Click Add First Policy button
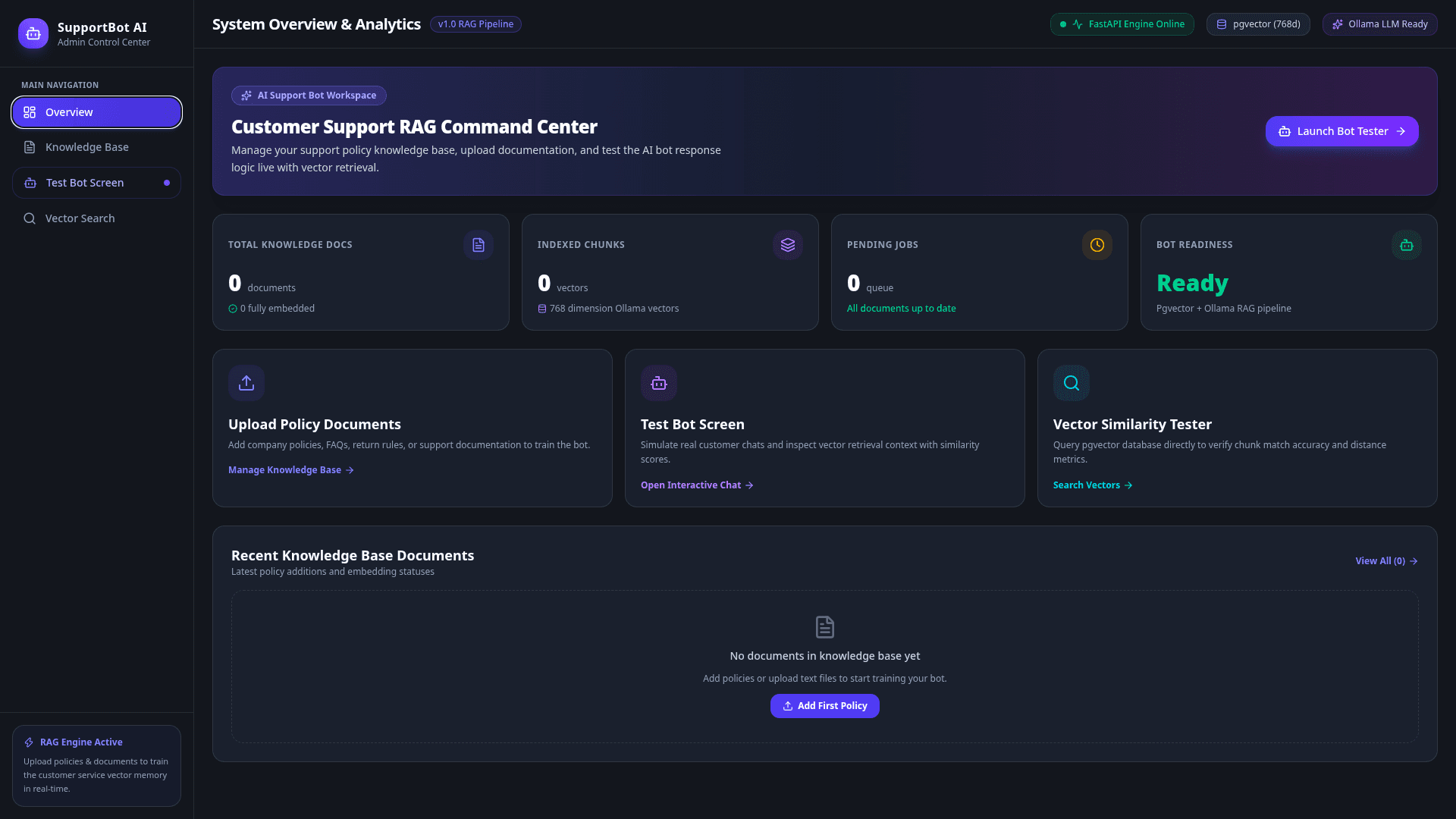Image resolution: width=1456 pixels, height=819 pixels. coord(825,706)
